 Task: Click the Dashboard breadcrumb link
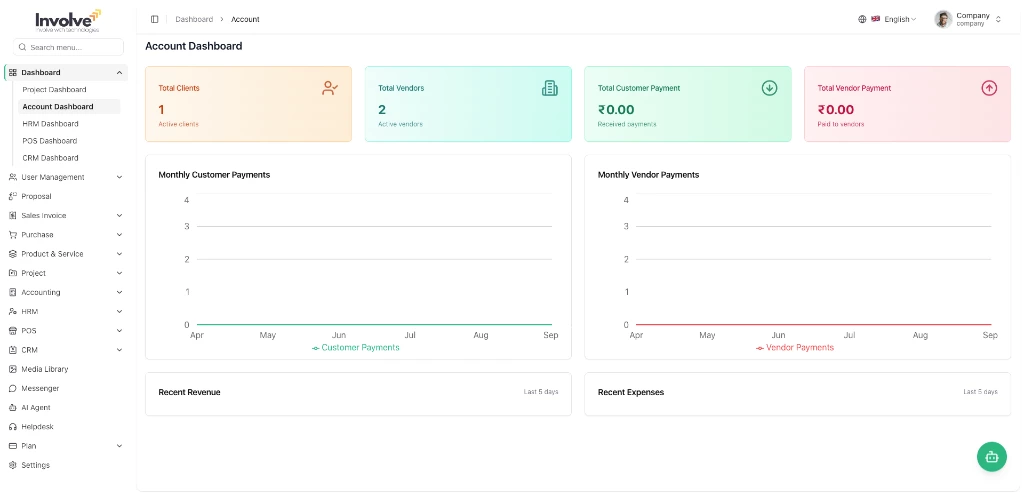pos(194,20)
